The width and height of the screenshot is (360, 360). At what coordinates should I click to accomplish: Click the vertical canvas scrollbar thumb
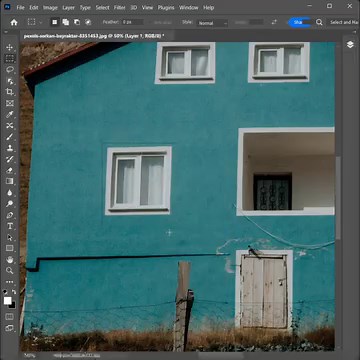[338, 197]
